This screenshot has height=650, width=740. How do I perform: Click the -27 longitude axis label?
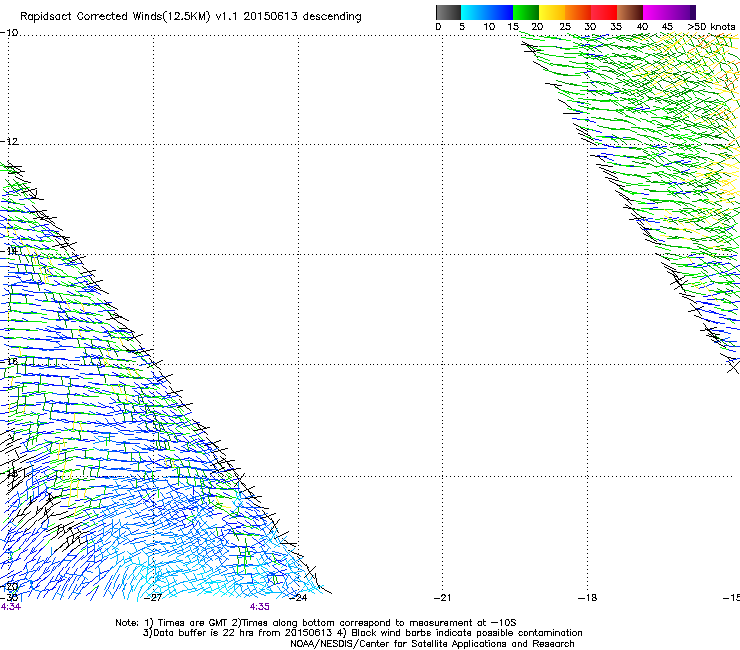pyautogui.click(x=153, y=598)
